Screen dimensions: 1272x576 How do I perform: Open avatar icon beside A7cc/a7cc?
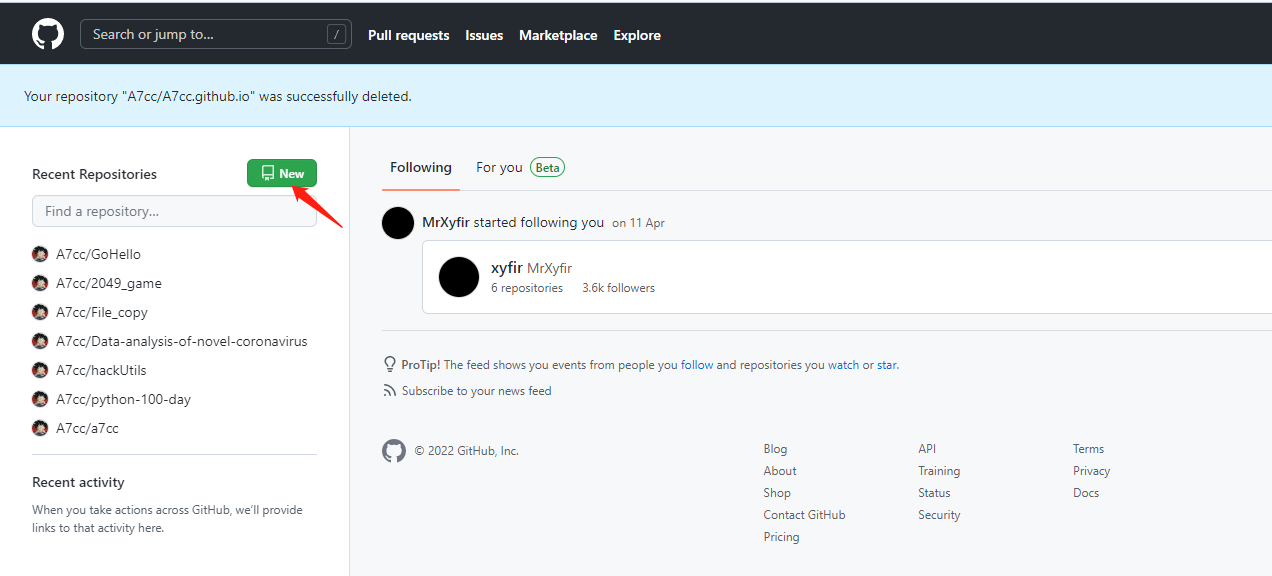(40, 428)
